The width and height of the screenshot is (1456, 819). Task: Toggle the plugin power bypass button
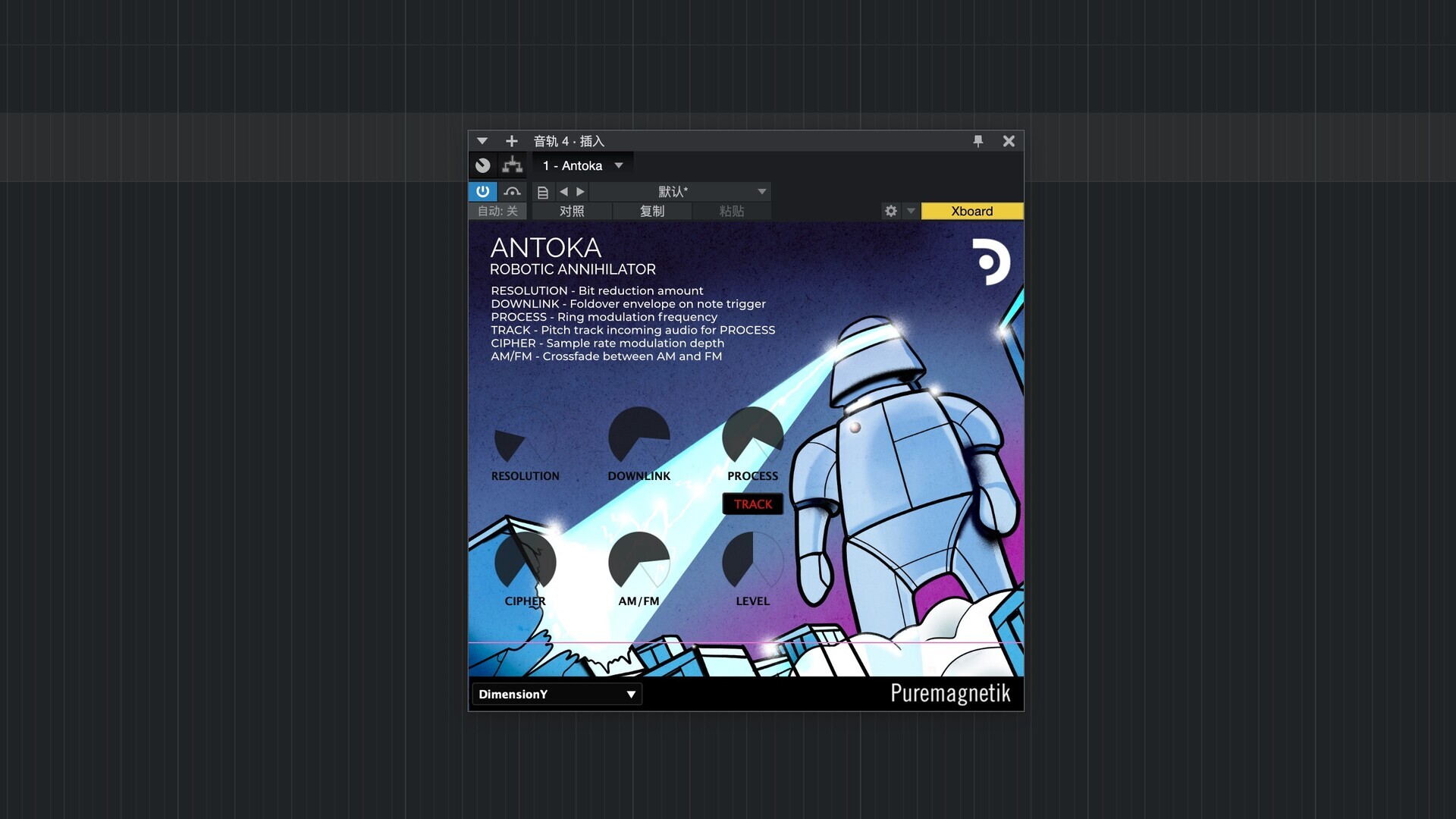point(483,192)
